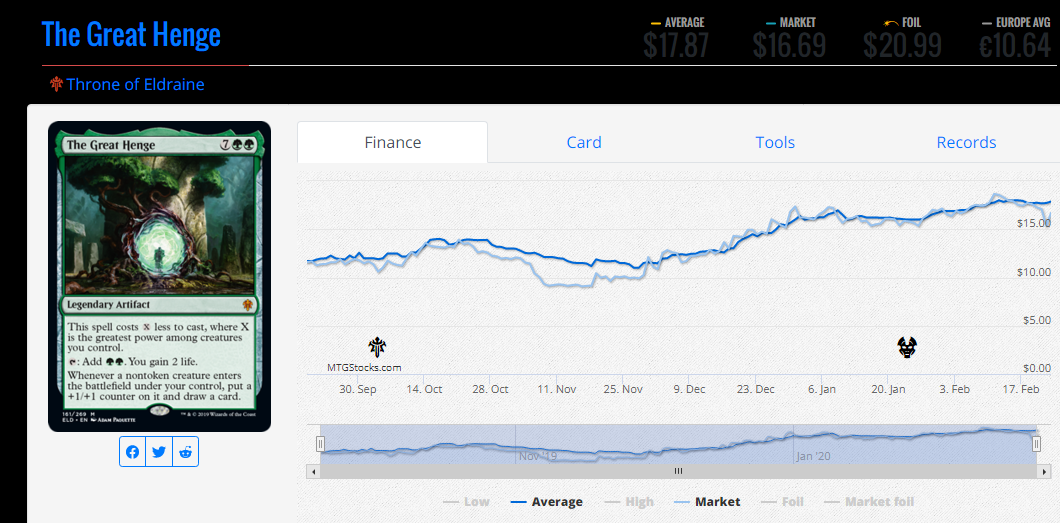This screenshot has width=1060, height=523.
Task: Click the right range navigator handle
Action: pos(1036,444)
